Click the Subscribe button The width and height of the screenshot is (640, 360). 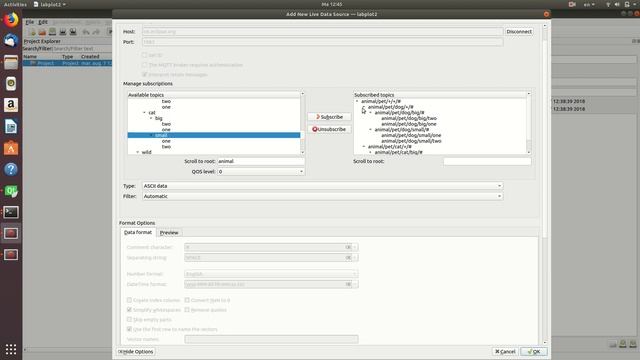coord(329,117)
